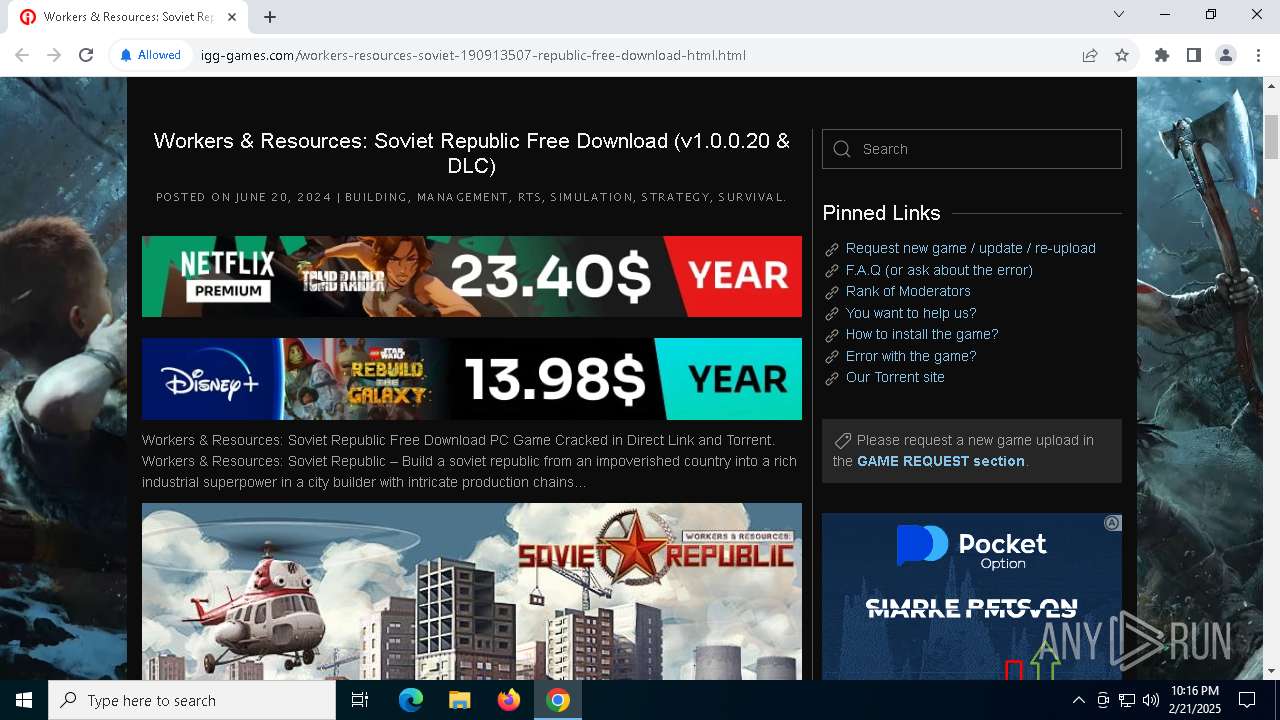Open the Windows Start menu
The image size is (1280, 720).
(24, 700)
